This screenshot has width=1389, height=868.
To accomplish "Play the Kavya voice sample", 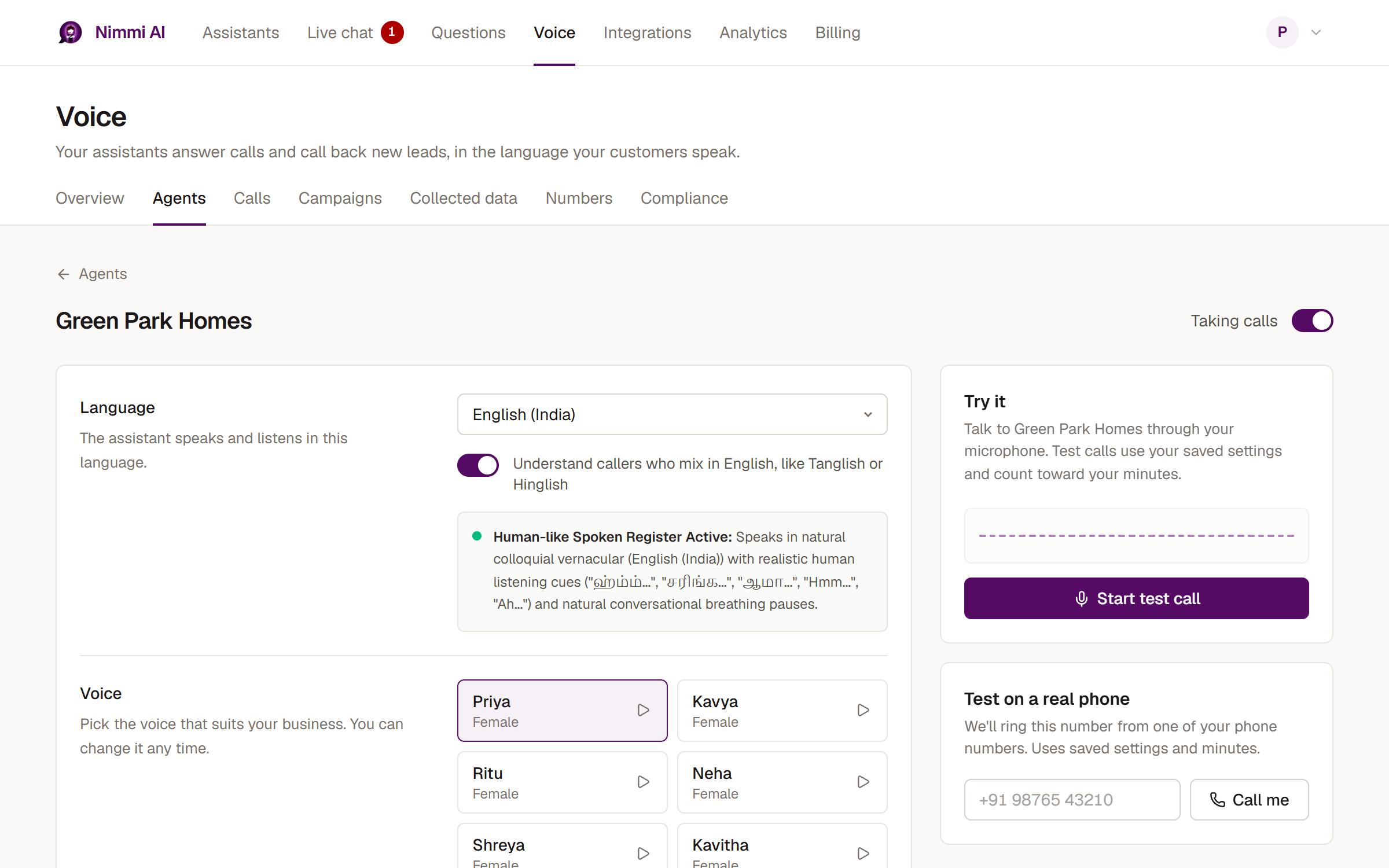I will coord(863,710).
